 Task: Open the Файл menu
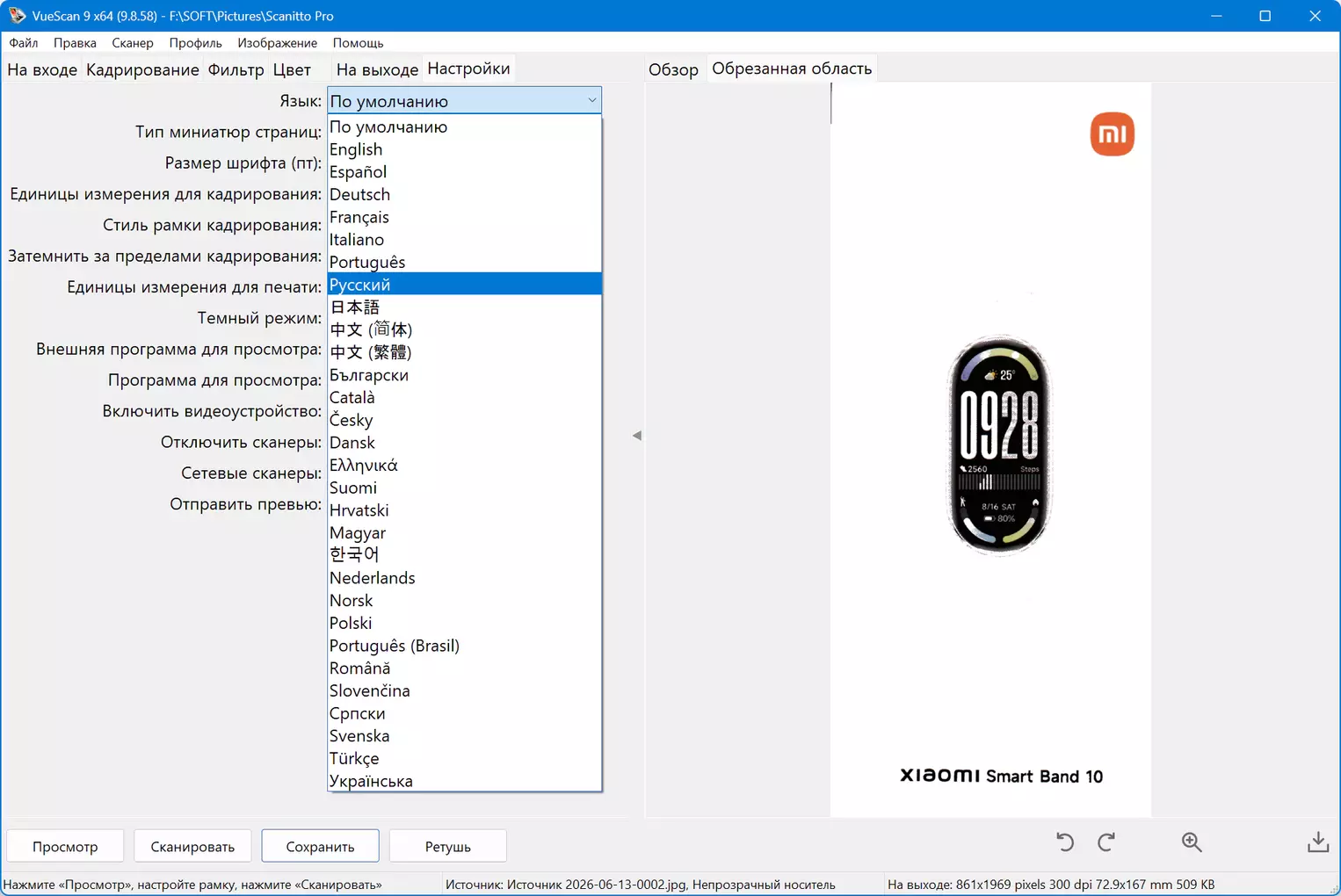click(x=24, y=43)
